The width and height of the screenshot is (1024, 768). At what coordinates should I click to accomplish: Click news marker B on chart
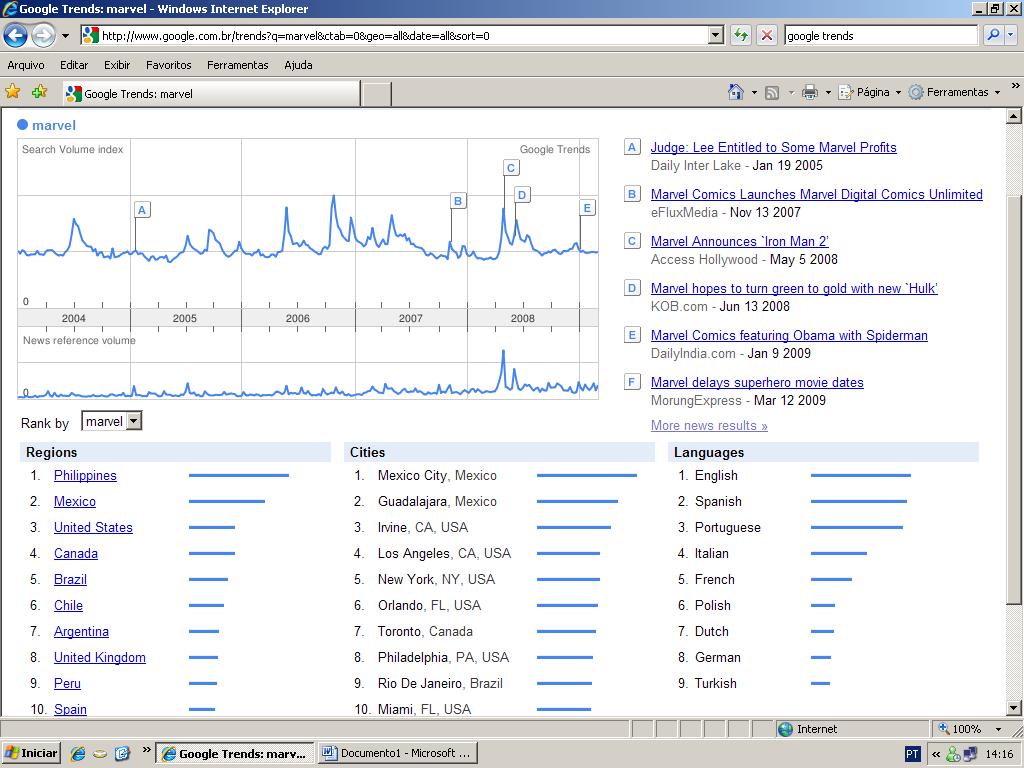pyautogui.click(x=458, y=200)
